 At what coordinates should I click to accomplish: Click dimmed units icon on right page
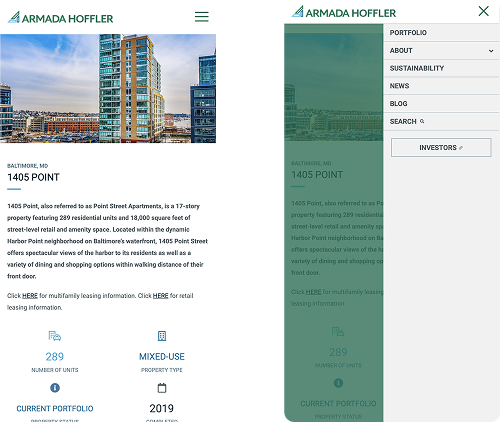338,332
